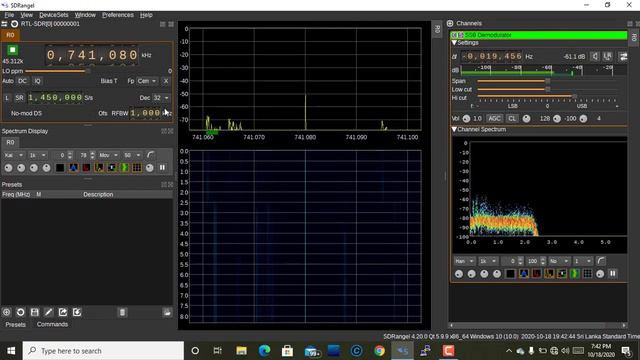Screen dimensions: 640x360
Task: Stop the RTL-SDR device acquisition
Action: (x=12, y=50)
